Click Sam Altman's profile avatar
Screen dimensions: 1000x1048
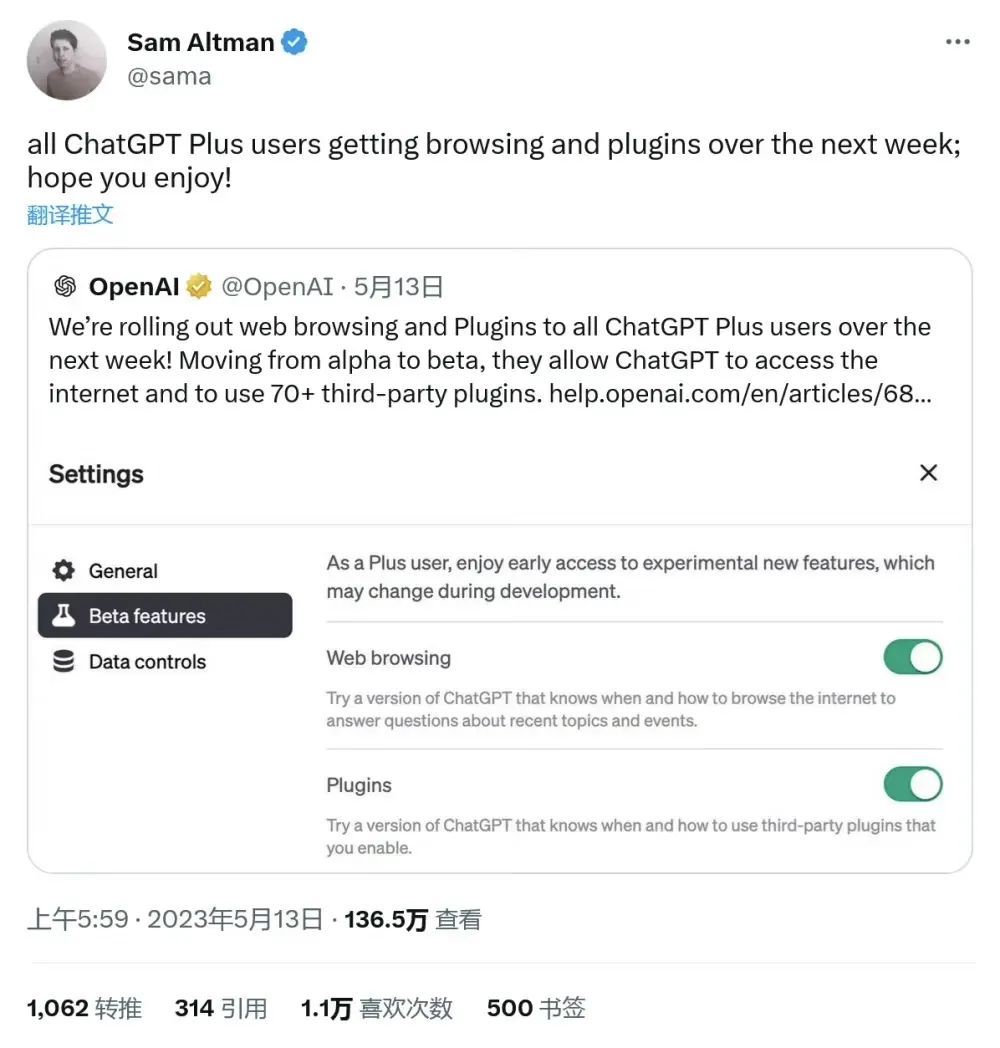(66, 60)
